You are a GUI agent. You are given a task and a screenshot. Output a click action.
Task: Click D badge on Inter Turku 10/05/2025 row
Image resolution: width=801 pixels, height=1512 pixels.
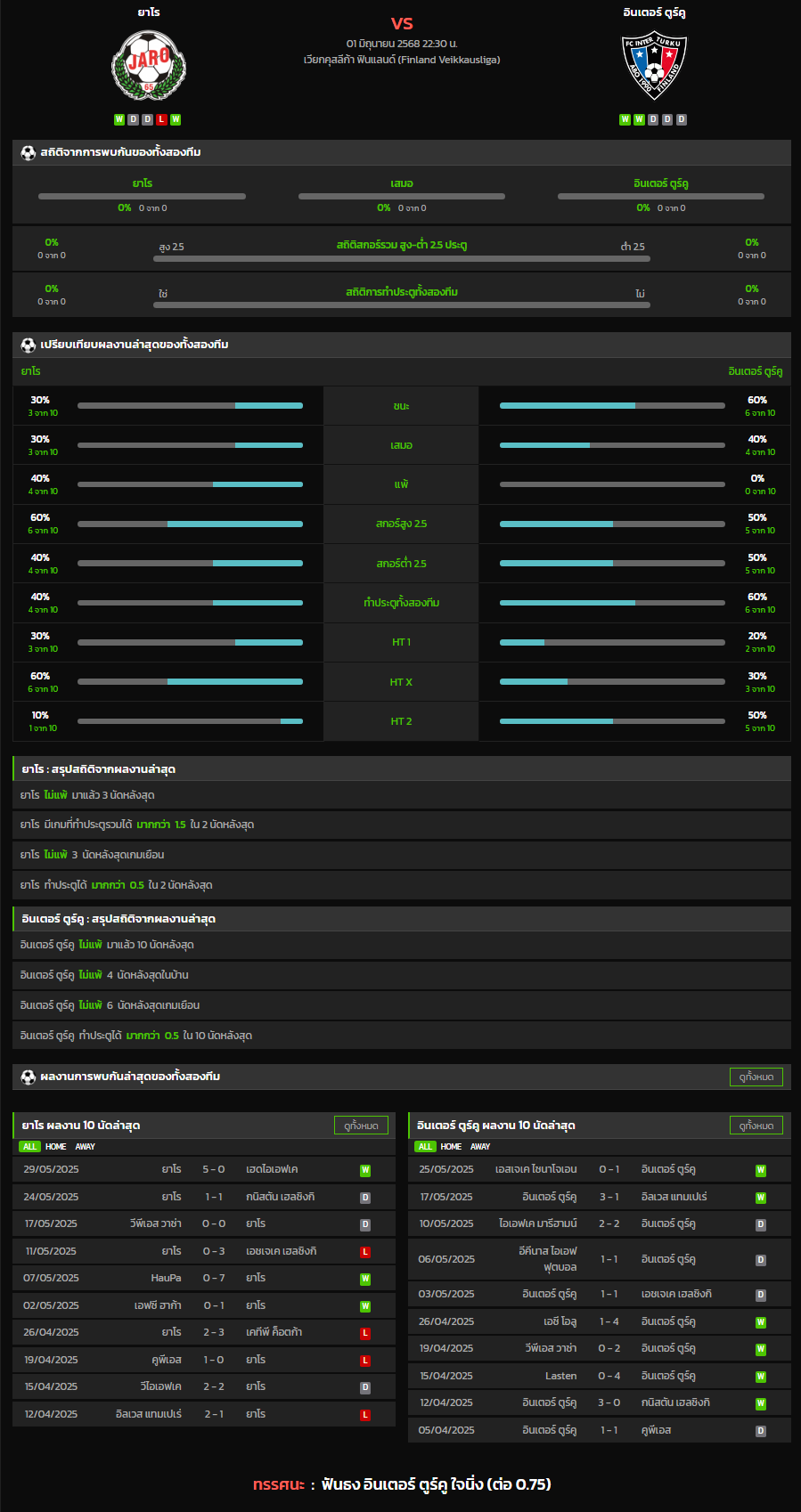[x=761, y=1224]
